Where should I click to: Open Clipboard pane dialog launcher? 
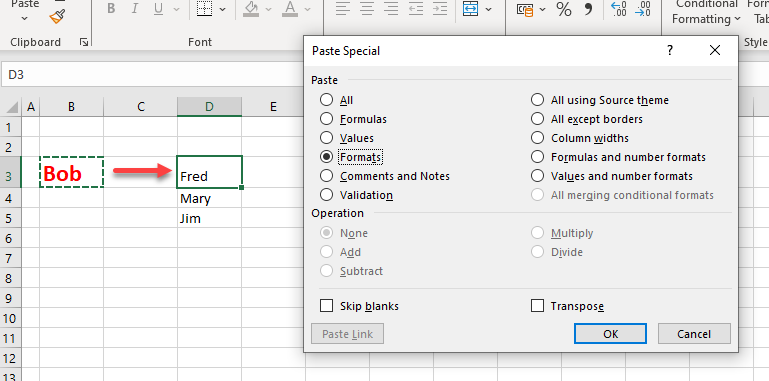pyautogui.click(x=84, y=43)
